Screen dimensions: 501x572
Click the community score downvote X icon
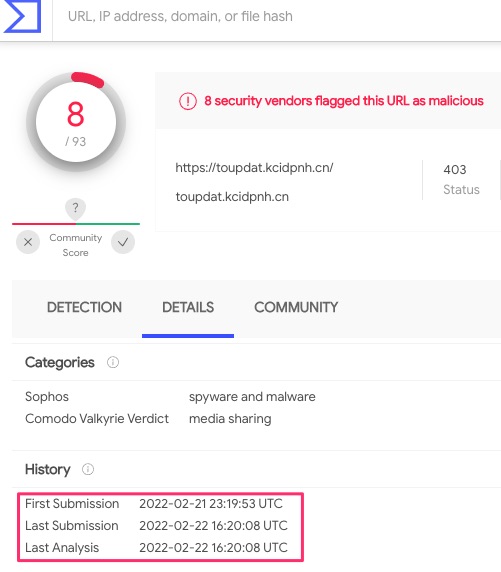[28, 242]
